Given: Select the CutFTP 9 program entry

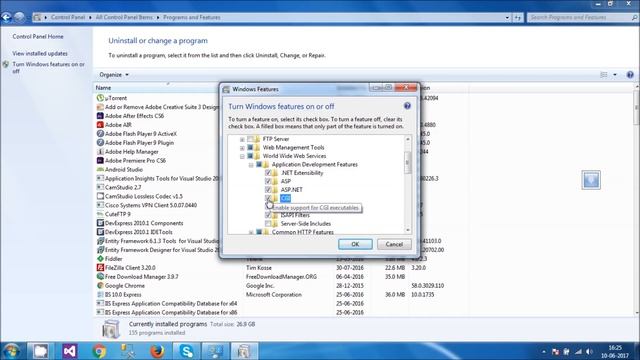Looking at the screenshot, I should point(118,214).
